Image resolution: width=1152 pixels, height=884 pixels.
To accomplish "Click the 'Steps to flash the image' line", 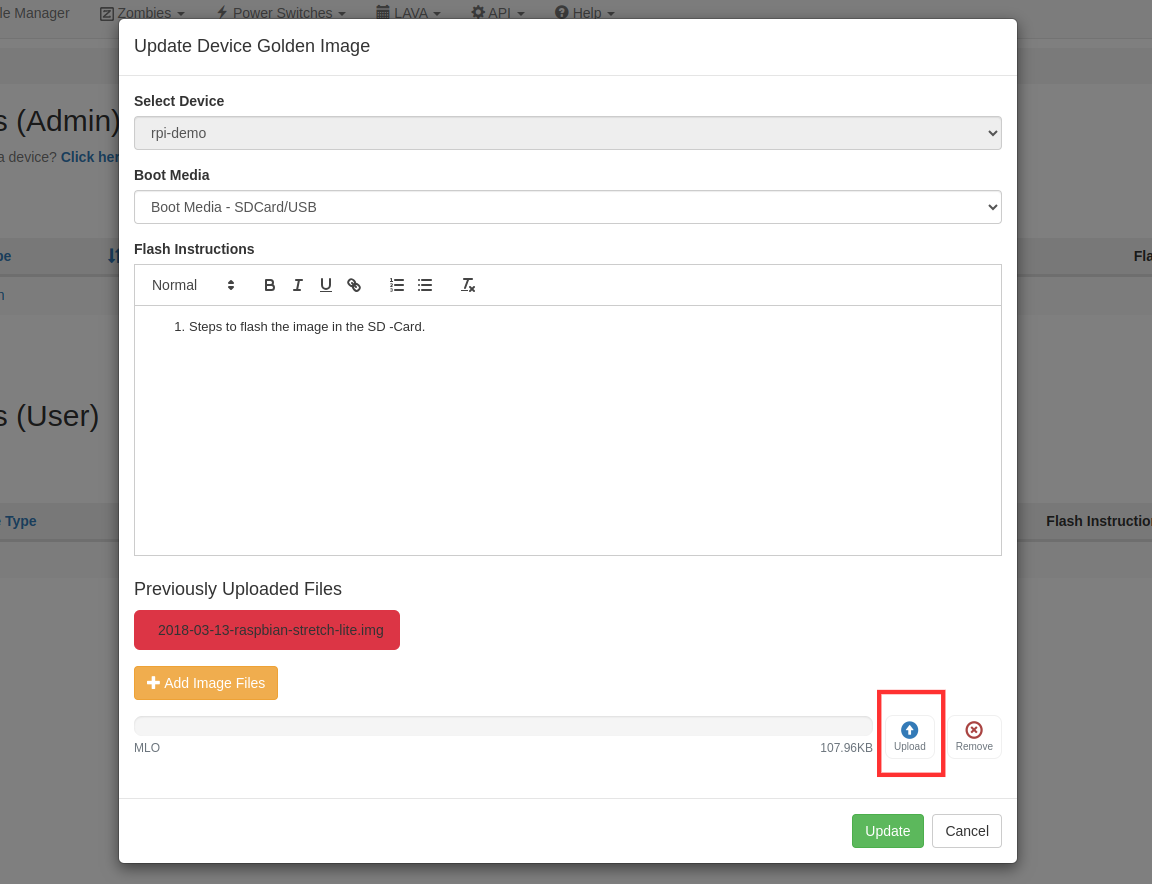I will point(306,327).
